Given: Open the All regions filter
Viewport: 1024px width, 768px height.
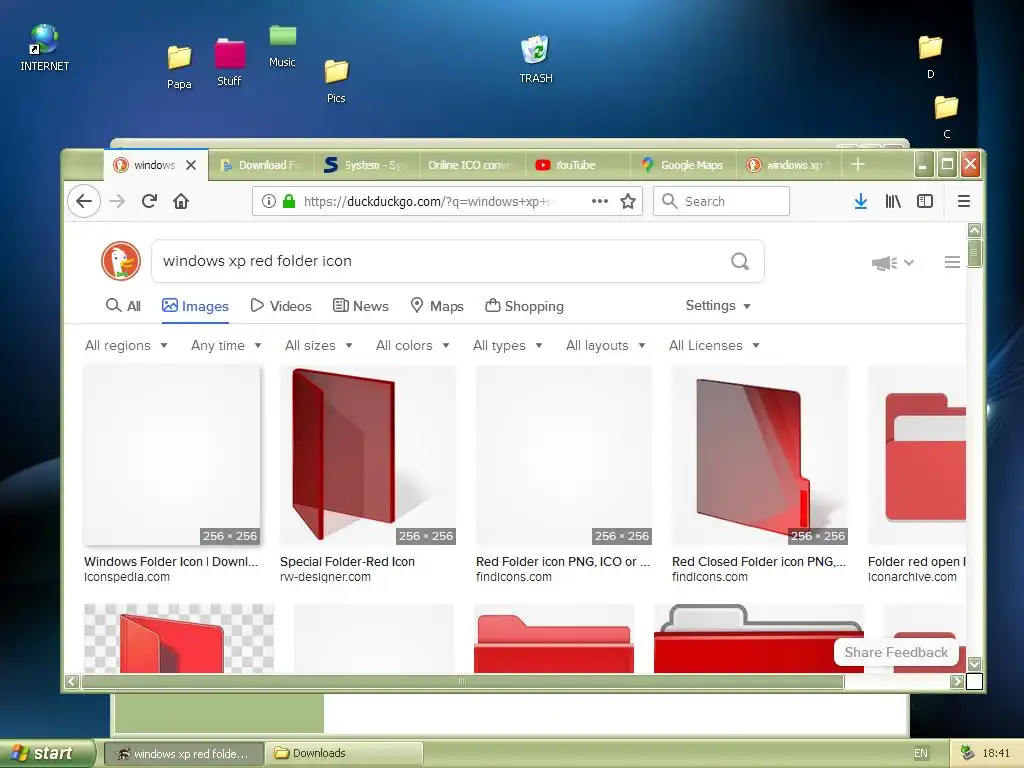Looking at the screenshot, I should pos(126,345).
